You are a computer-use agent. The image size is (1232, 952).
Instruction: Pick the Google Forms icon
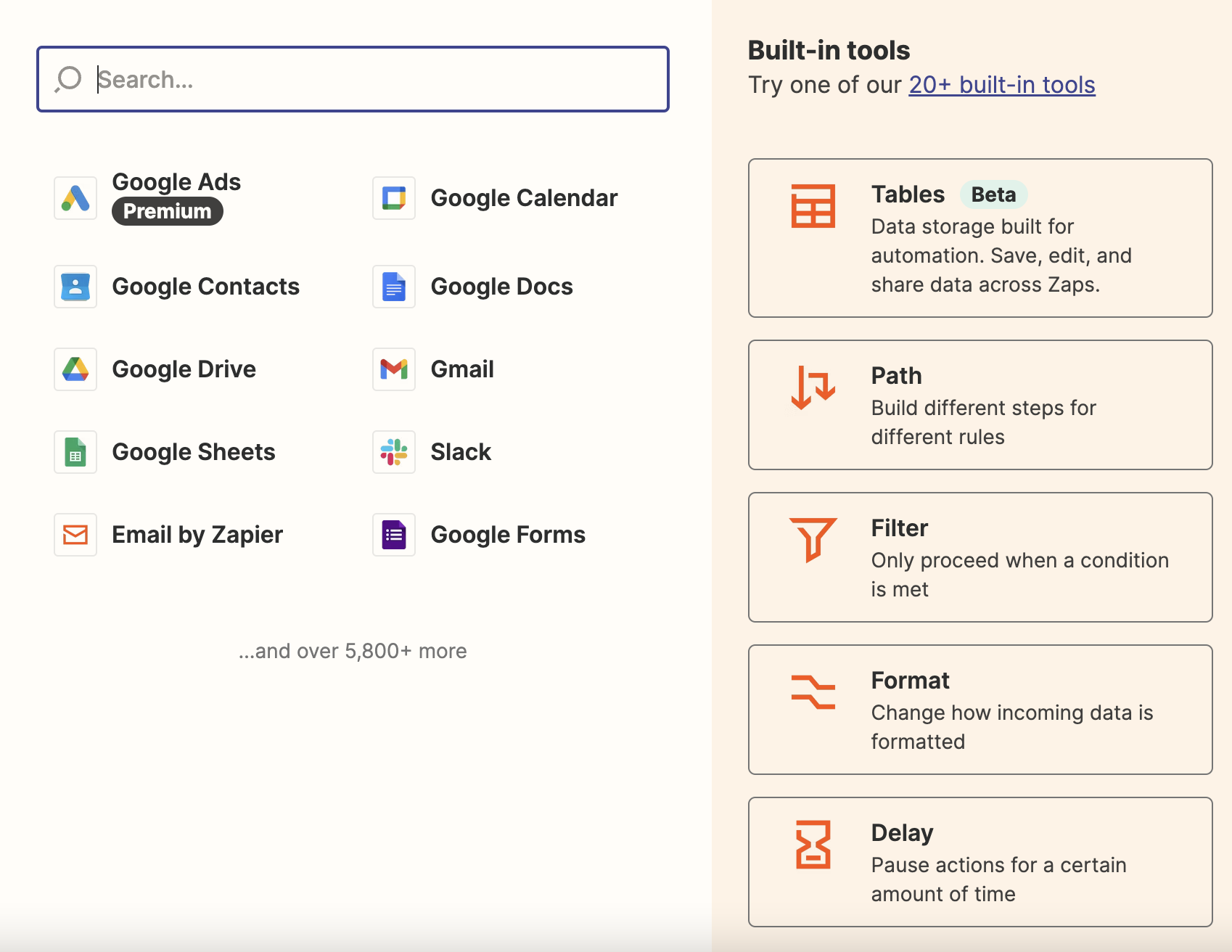click(394, 535)
